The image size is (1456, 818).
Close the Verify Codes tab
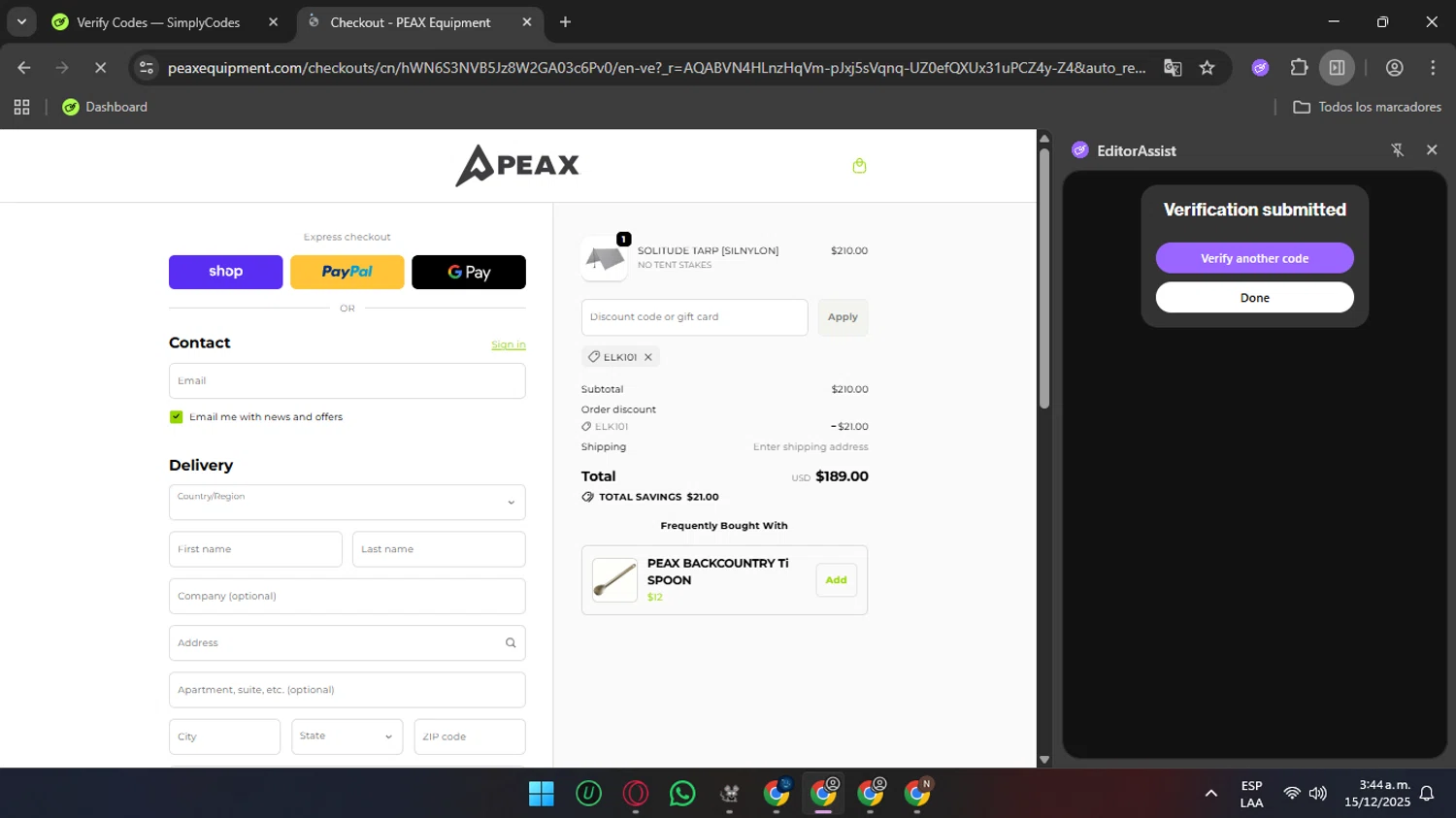click(273, 22)
